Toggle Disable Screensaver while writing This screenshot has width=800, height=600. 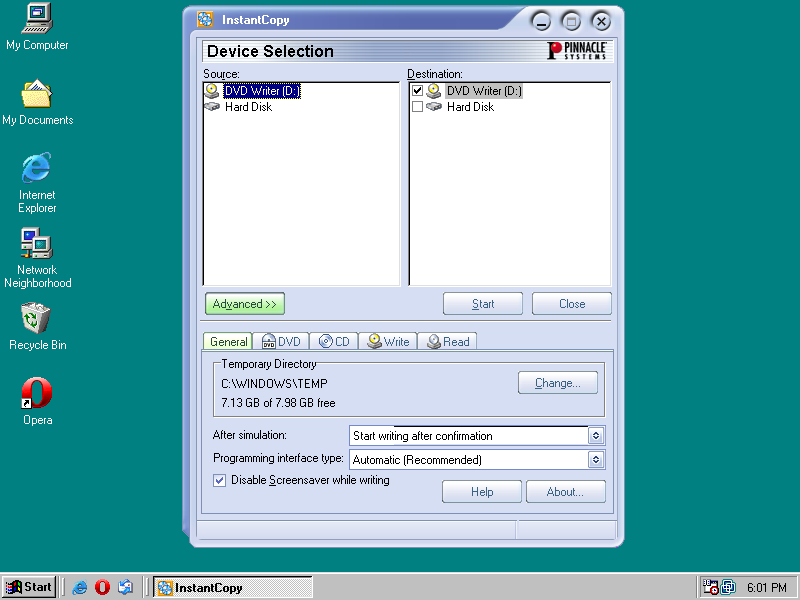pos(220,480)
